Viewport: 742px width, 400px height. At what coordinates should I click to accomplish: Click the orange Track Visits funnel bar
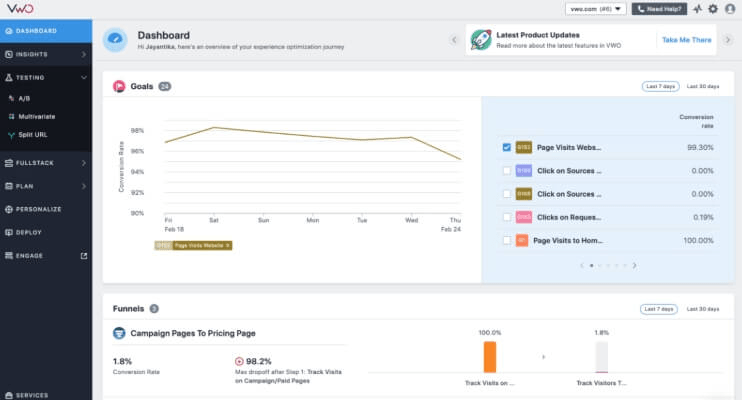coord(490,357)
